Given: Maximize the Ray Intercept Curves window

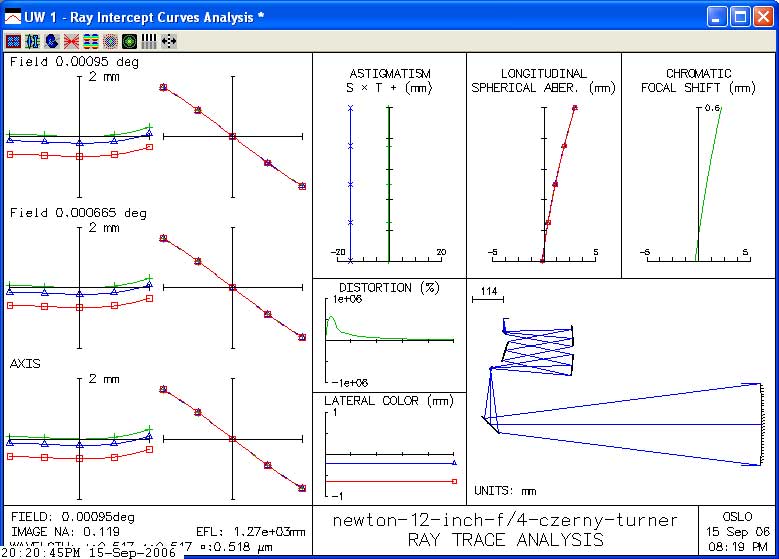Looking at the screenshot, I should tap(740, 16).
